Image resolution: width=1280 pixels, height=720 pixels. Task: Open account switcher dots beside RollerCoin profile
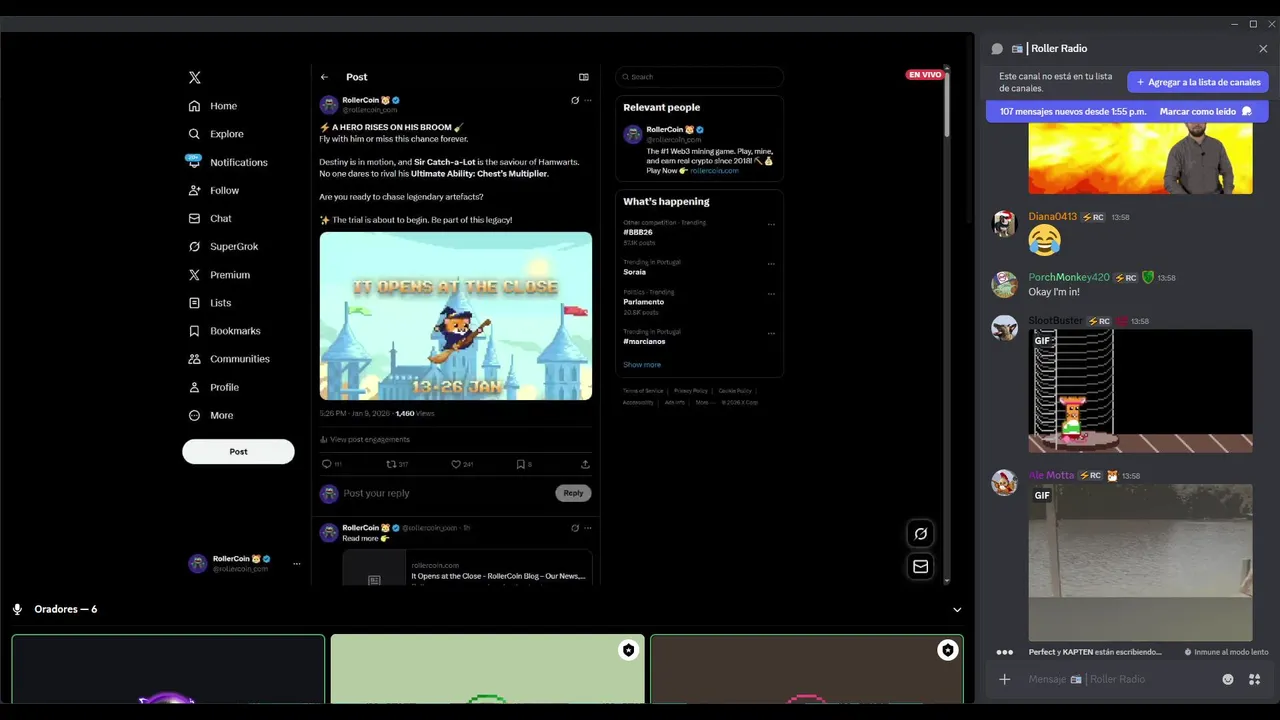(296, 564)
